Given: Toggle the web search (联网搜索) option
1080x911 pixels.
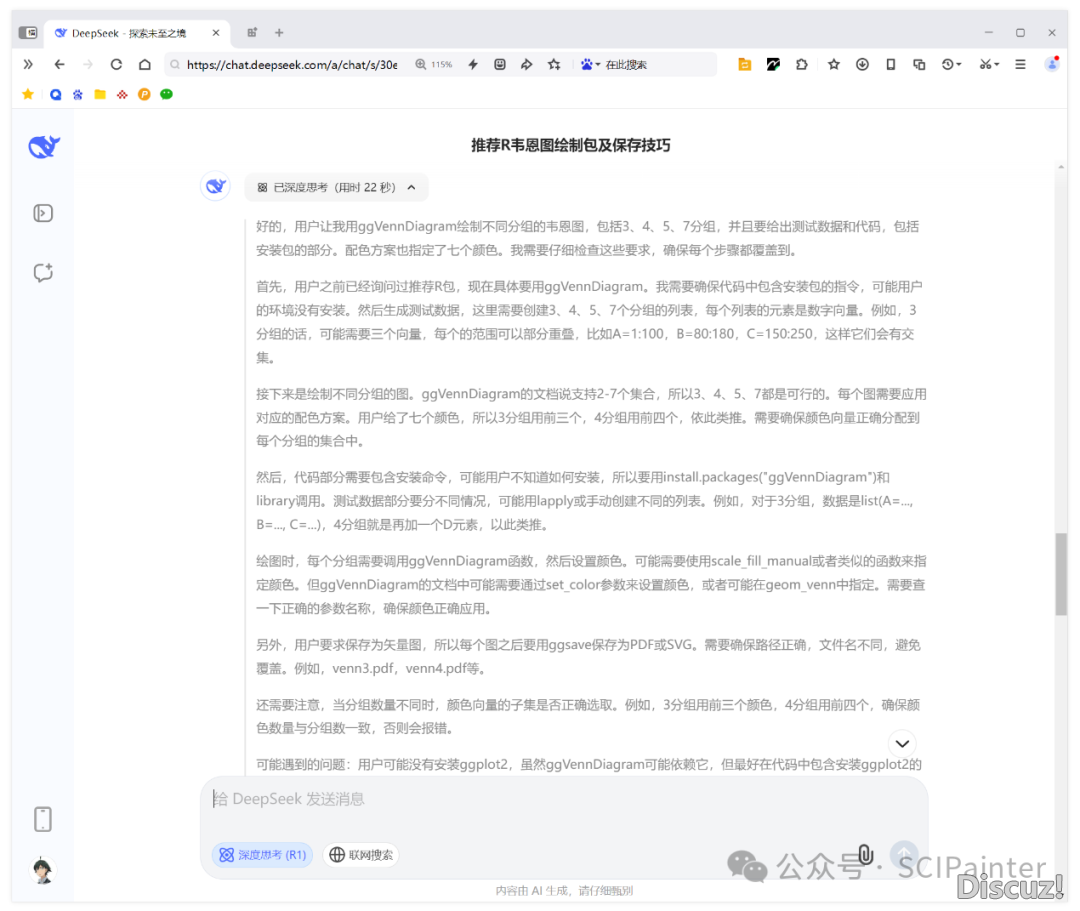Looking at the screenshot, I should 362,855.
